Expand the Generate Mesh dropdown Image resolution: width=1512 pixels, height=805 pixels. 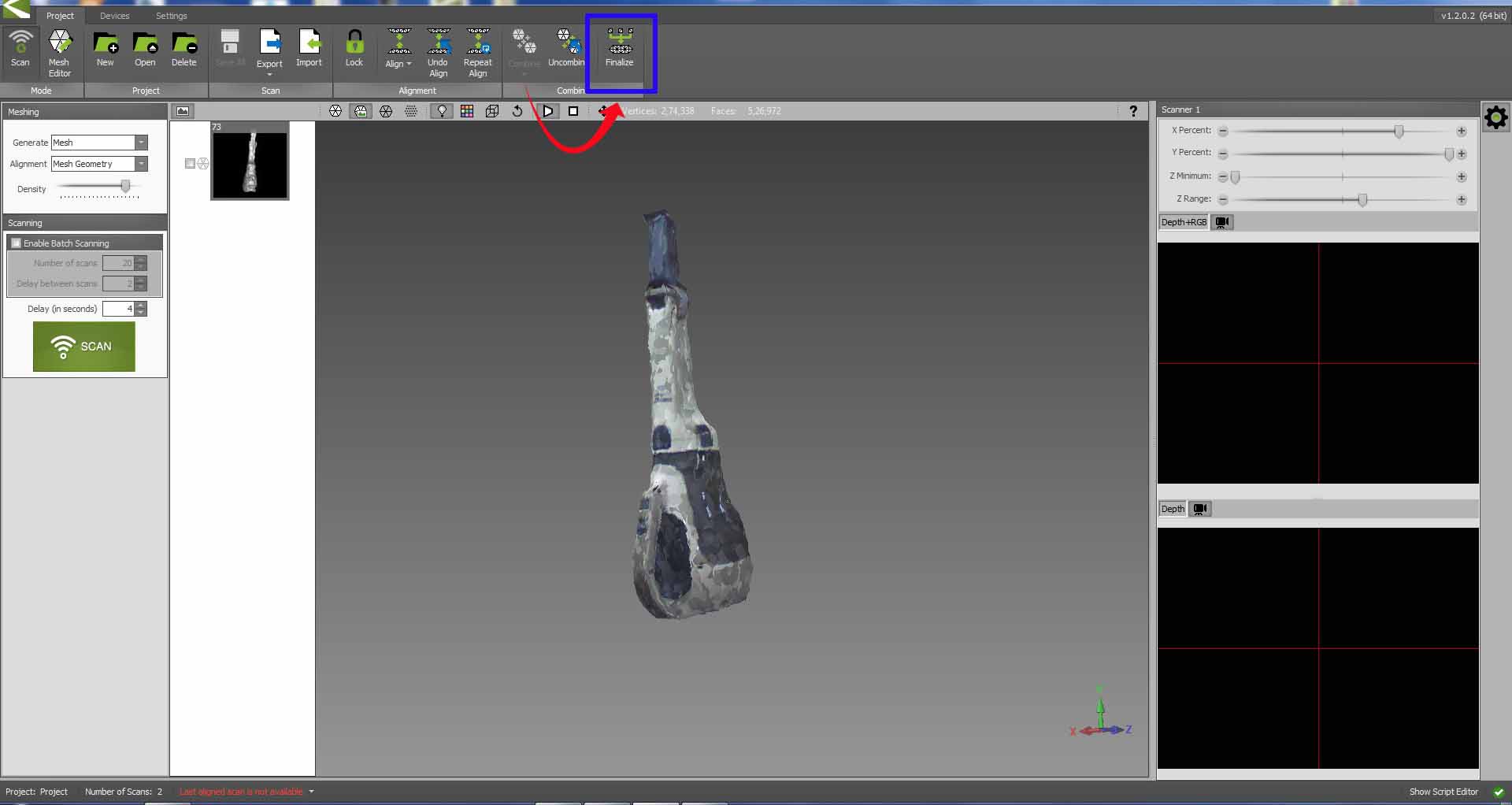pos(142,143)
